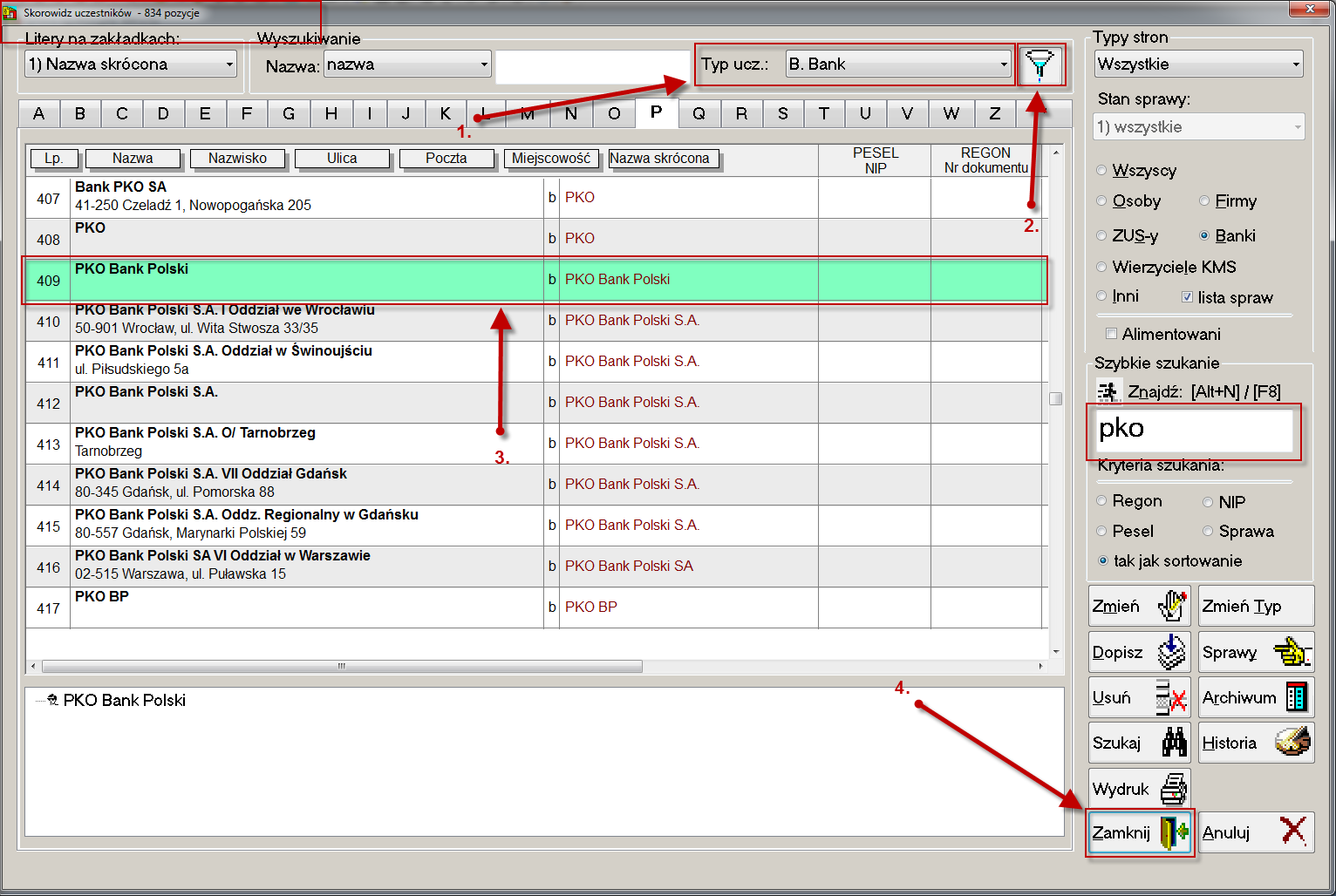1336x896 pixels.
Task: Click the app icon in the title bar
Action: tap(10, 12)
